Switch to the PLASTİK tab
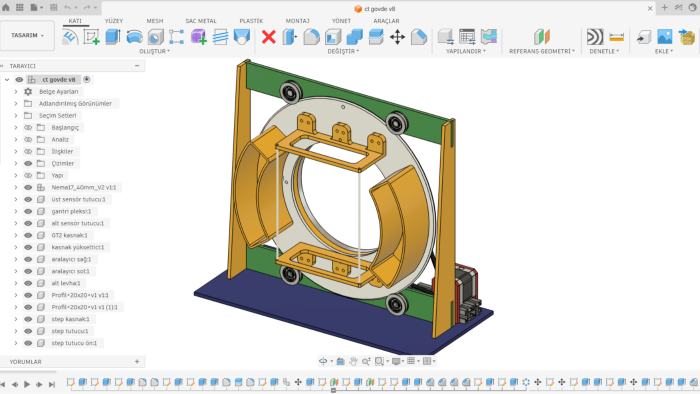The height and width of the screenshot is (394, 700). tap(251, 21)
